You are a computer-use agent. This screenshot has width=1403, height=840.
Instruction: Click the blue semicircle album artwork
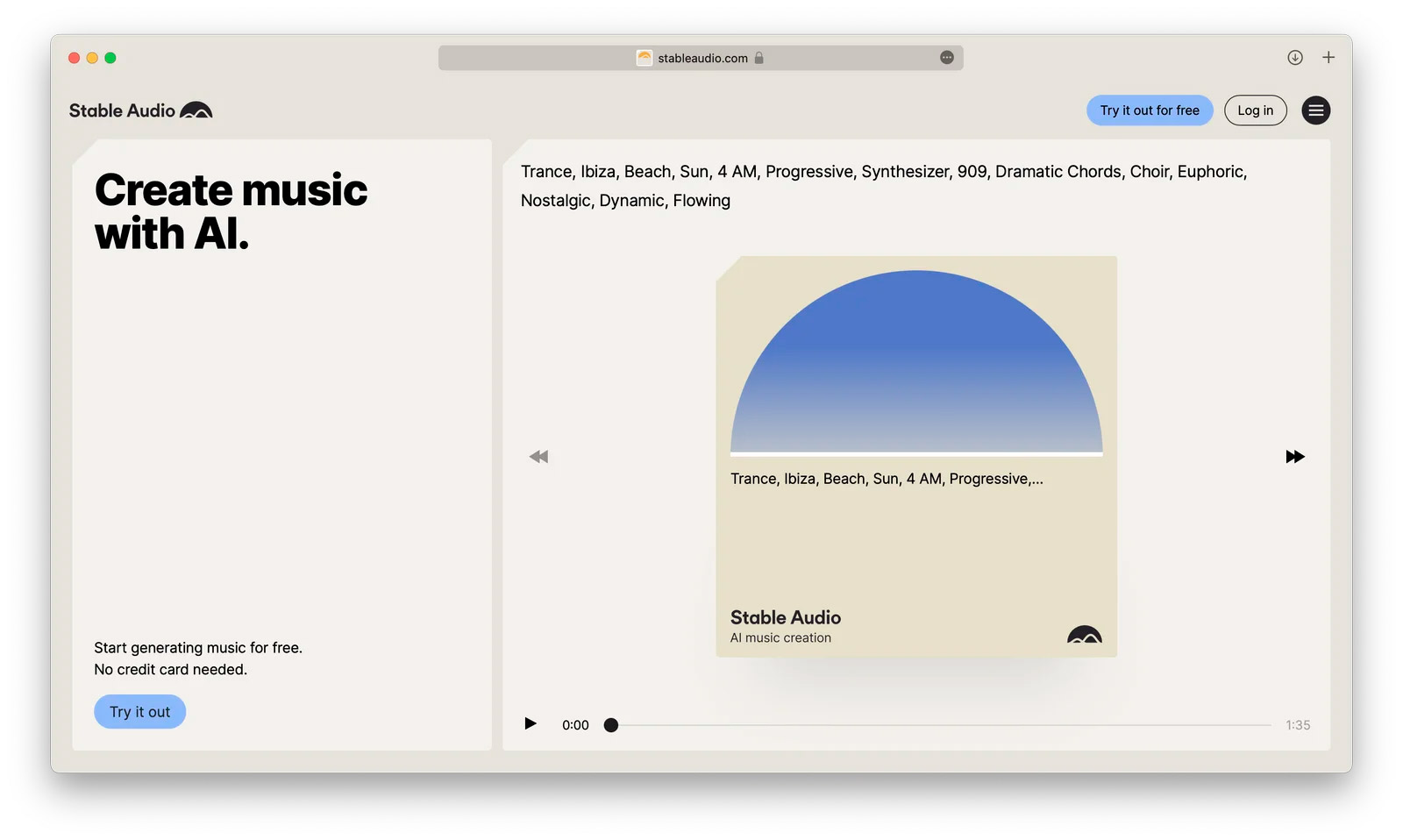916,368
